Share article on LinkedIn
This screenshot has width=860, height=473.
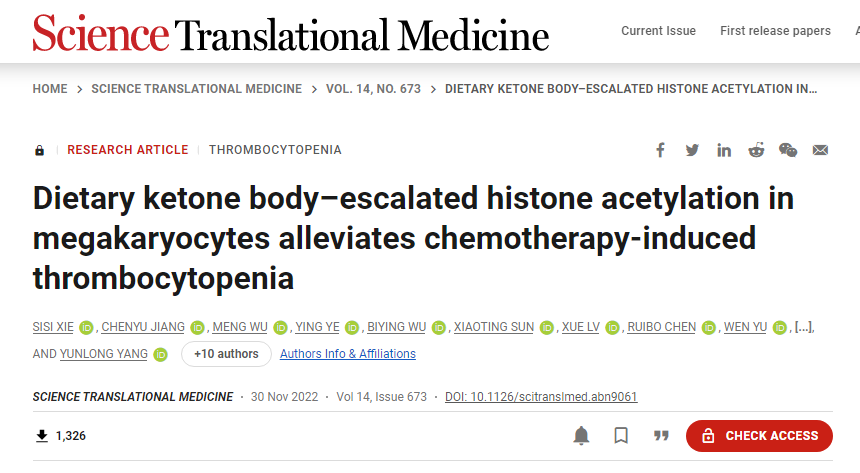[724, 150]
